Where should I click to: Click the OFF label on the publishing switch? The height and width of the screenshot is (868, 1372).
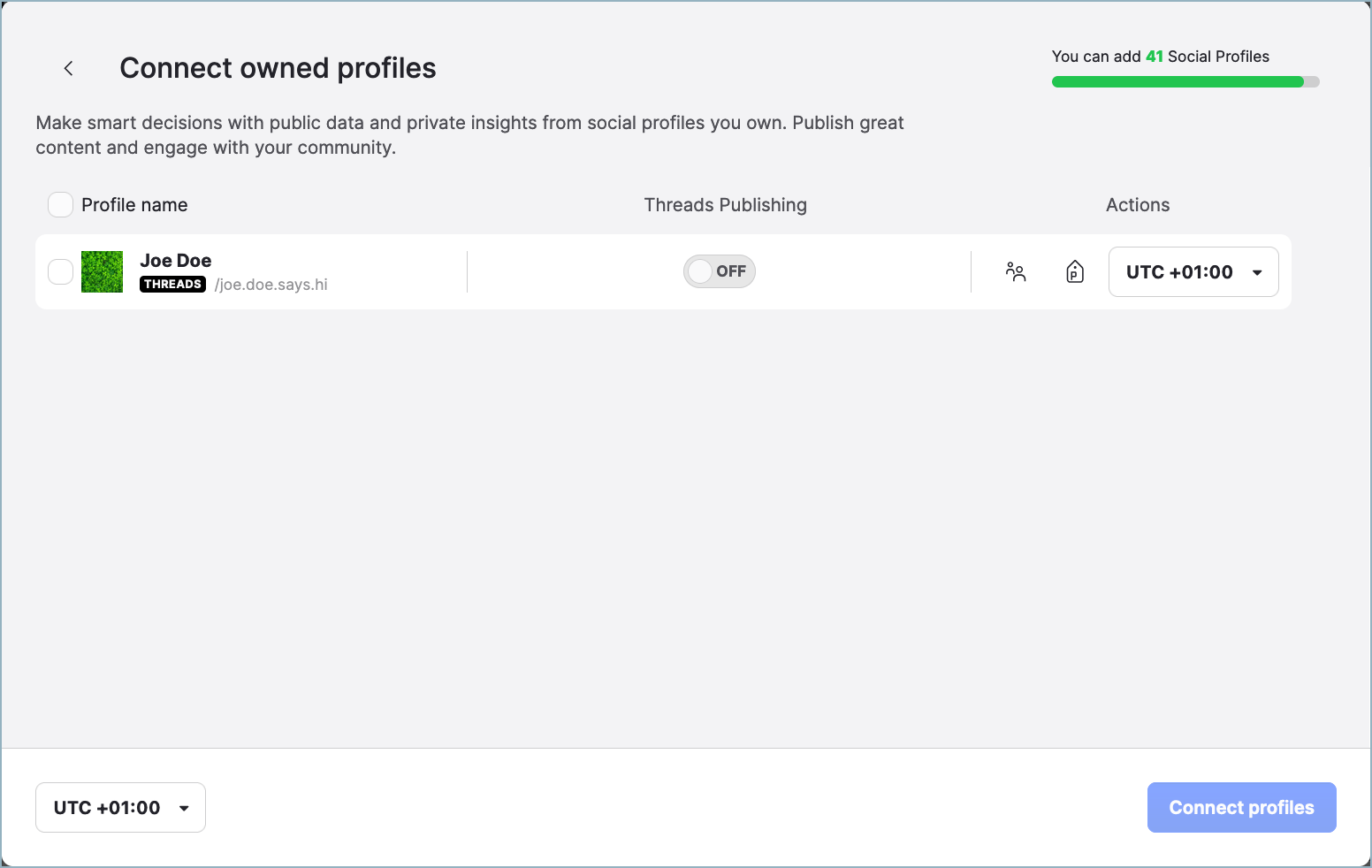729,271
